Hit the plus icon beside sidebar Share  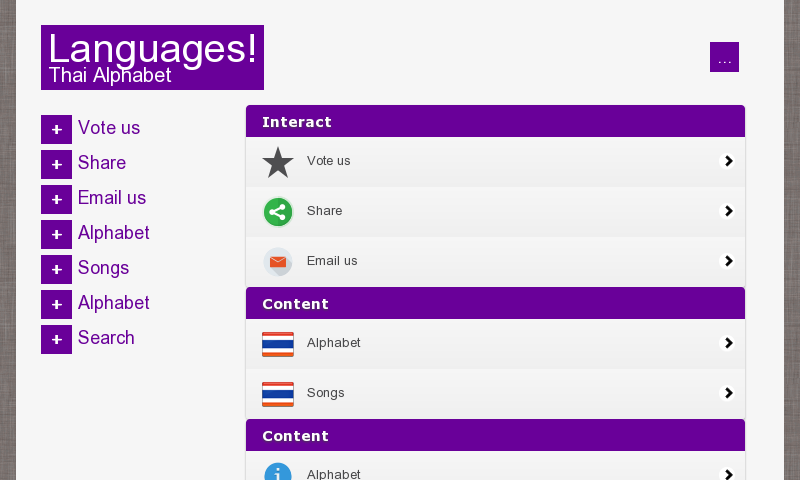pos(56,164)
